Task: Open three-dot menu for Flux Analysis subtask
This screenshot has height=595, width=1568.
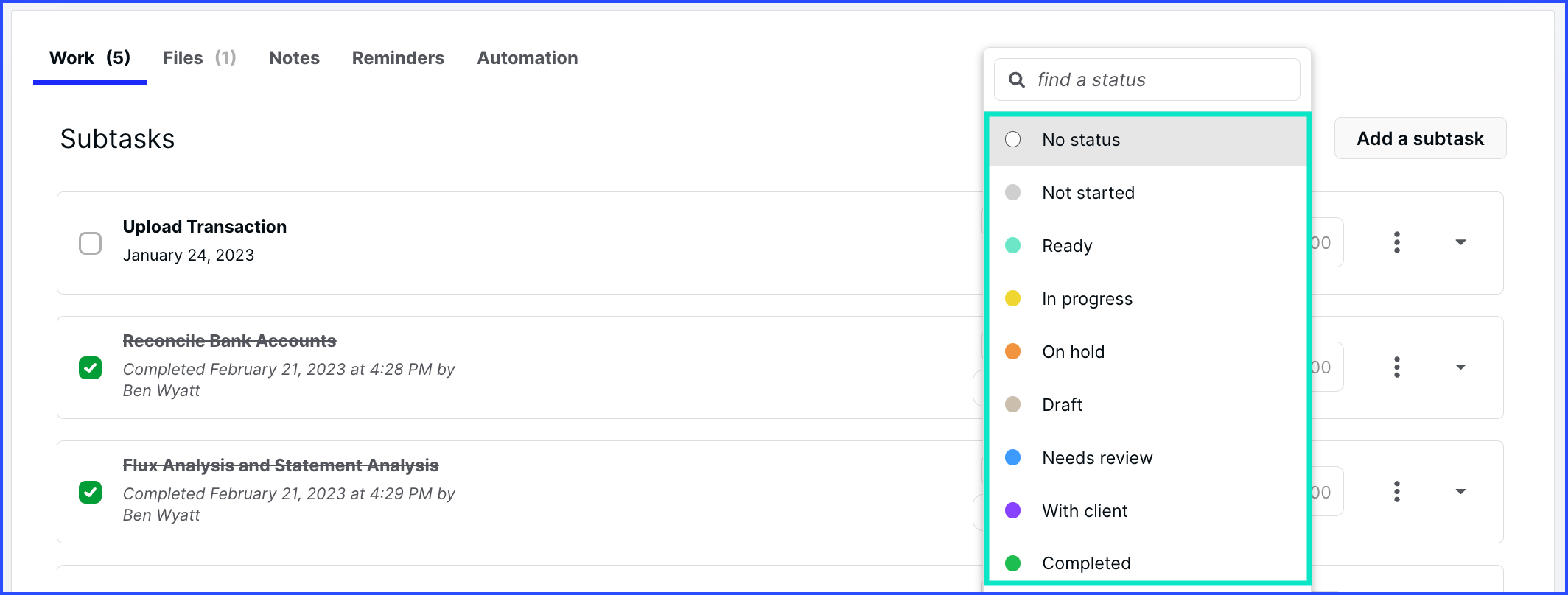Action: (x=1396, y=491)
